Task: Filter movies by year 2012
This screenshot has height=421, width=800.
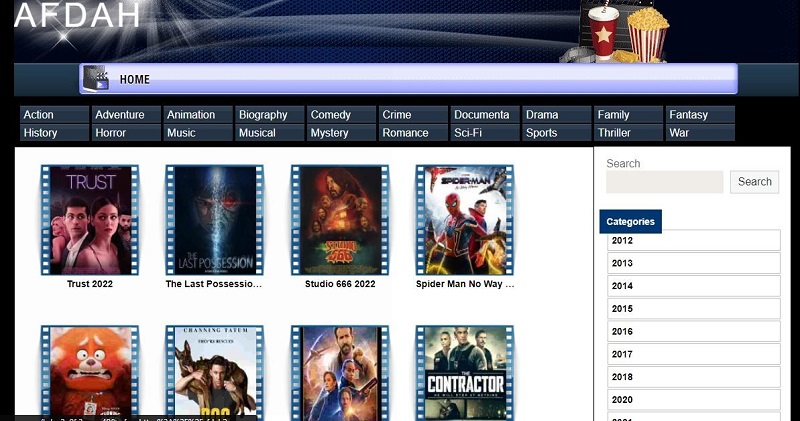Action: (693, 240)
